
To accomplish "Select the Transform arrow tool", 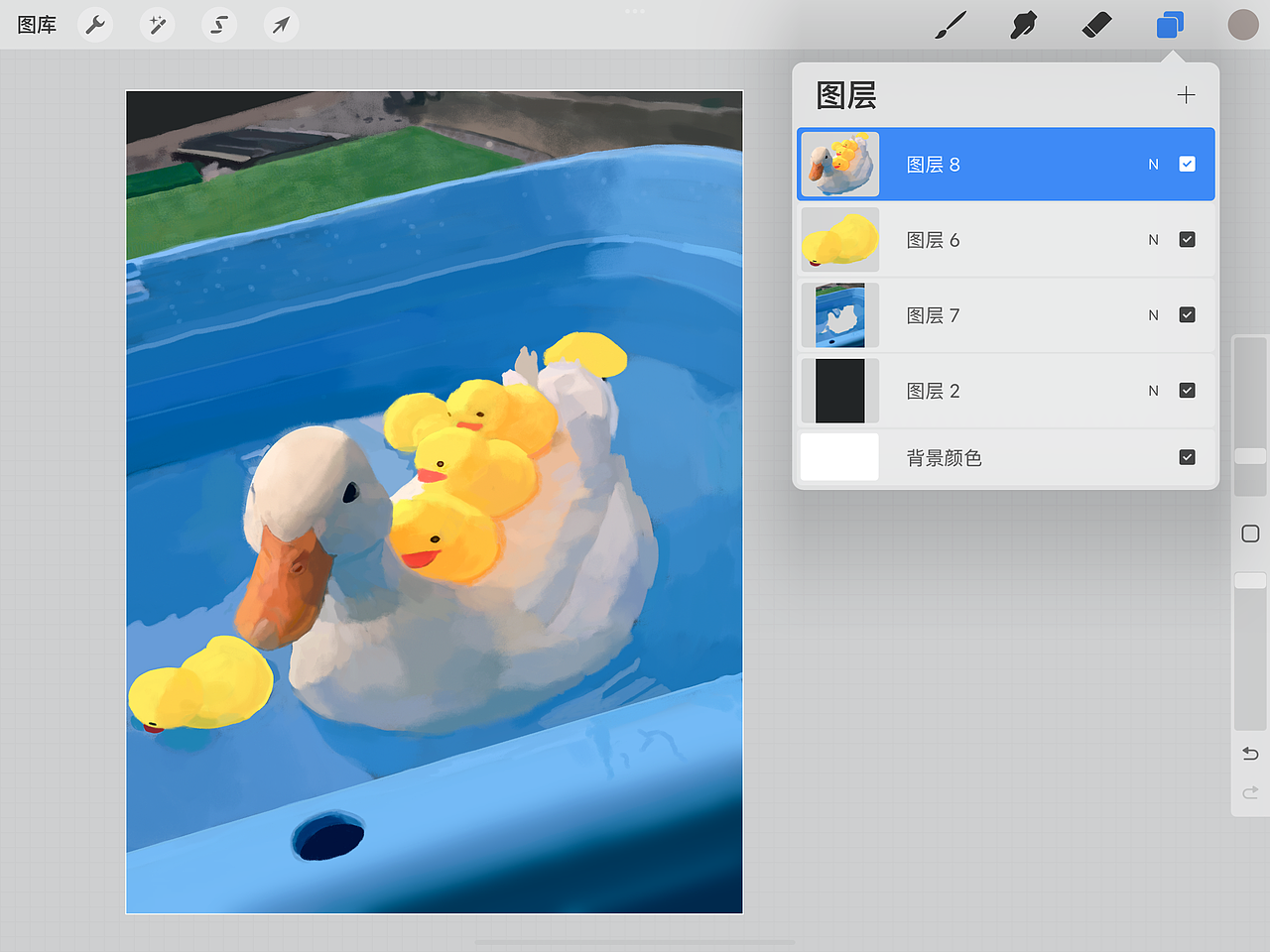I will tap(281, 25).
